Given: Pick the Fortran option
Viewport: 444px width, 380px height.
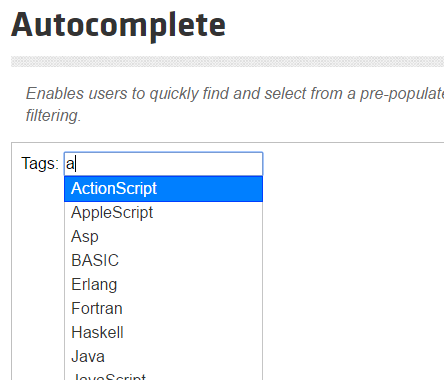Looking at the screenshot, I should click(163, 309).
